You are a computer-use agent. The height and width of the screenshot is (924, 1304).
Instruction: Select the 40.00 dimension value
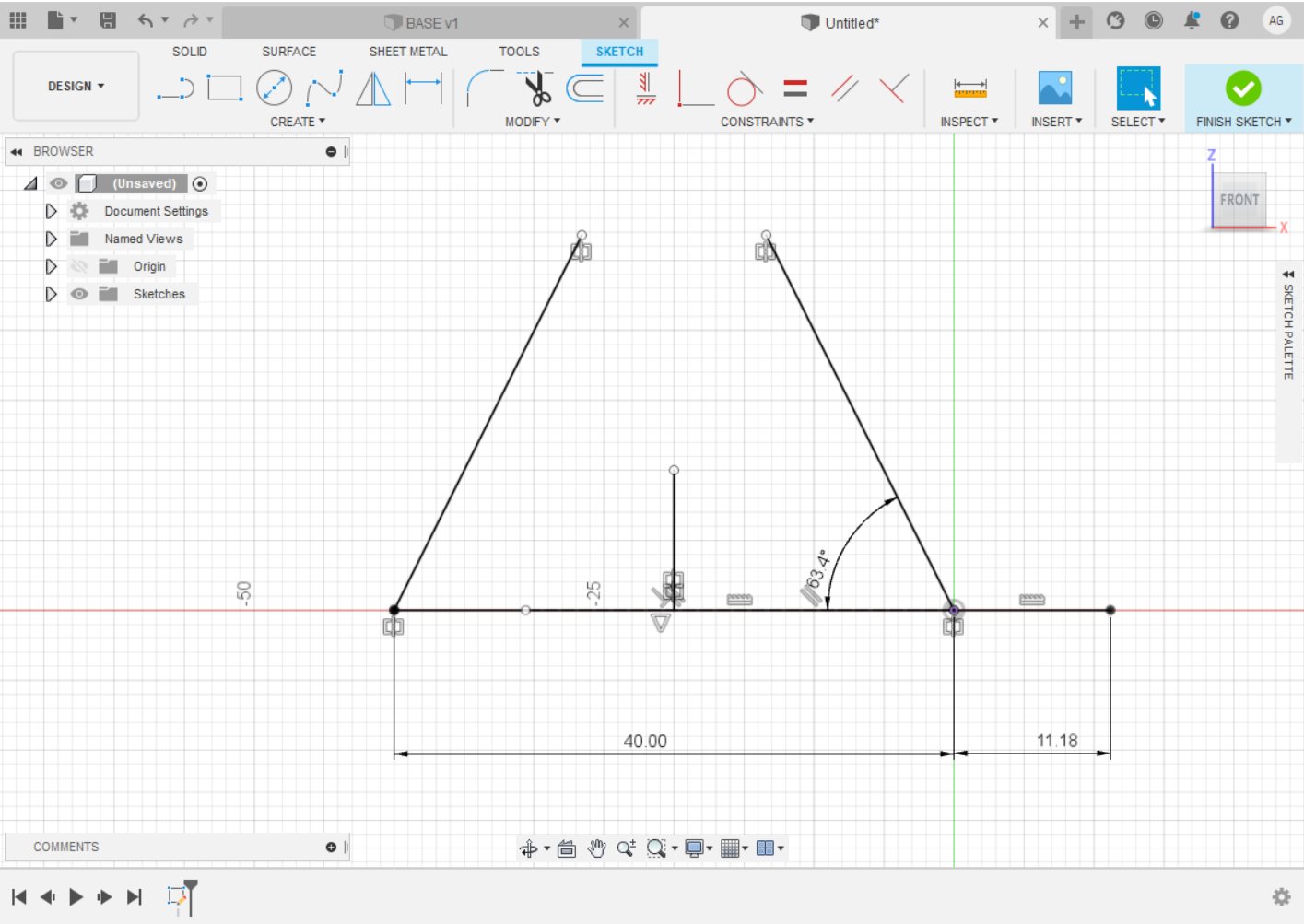point(644,741)
